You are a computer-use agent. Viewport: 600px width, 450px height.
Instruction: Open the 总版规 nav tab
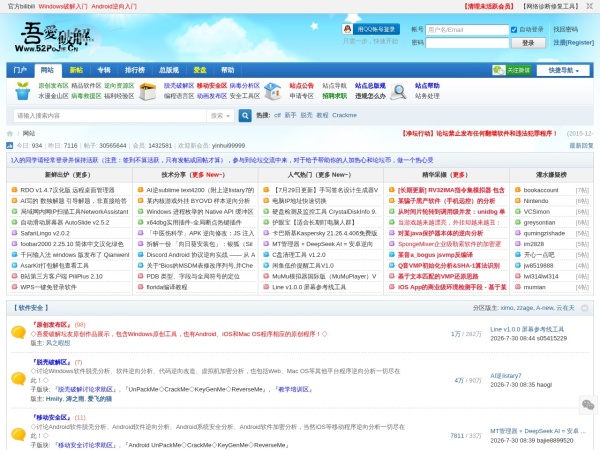pyautogui.click(x=169, y=70)
